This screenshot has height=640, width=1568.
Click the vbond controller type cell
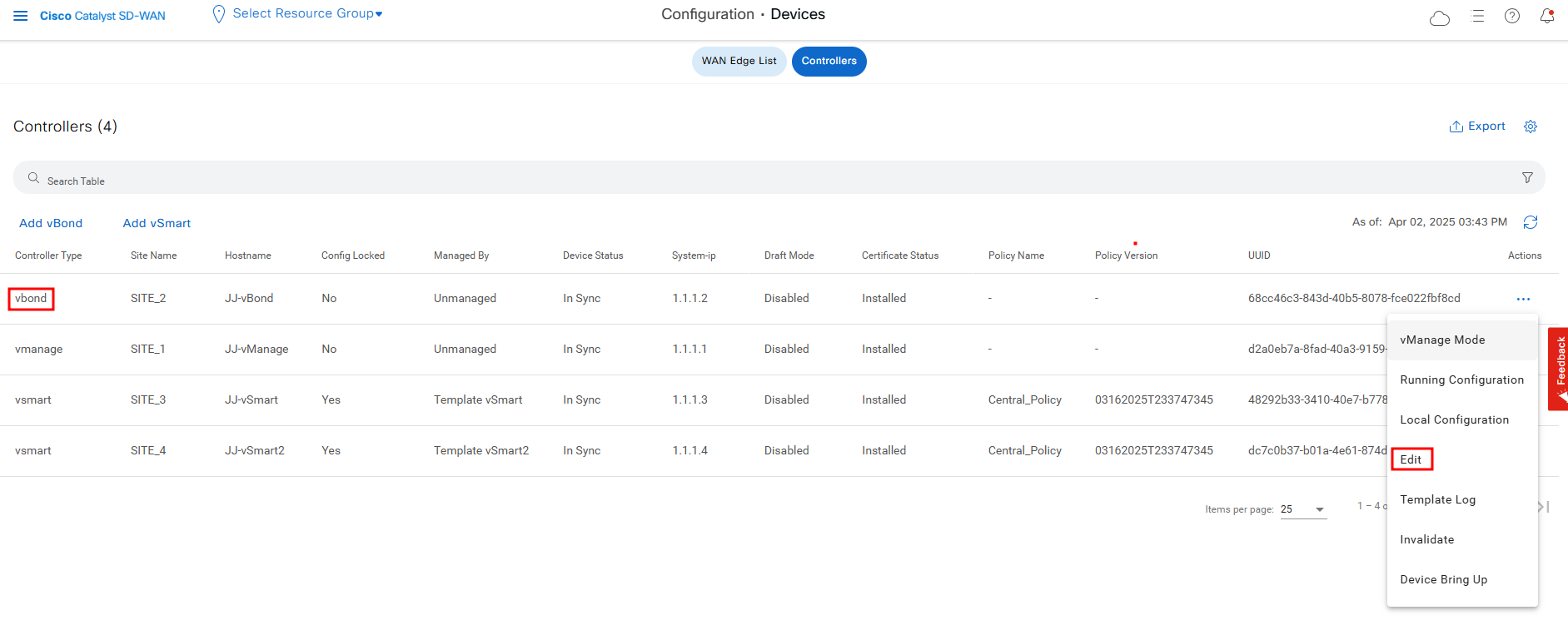[31, 298]
